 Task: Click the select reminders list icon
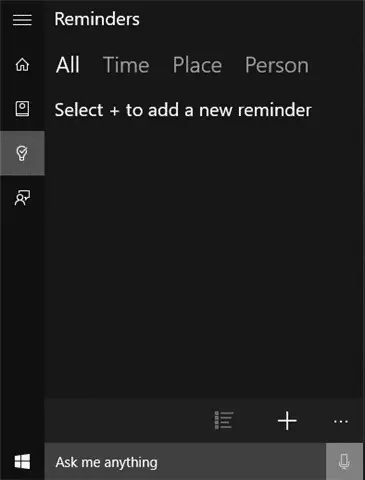(x=223, y=421)
